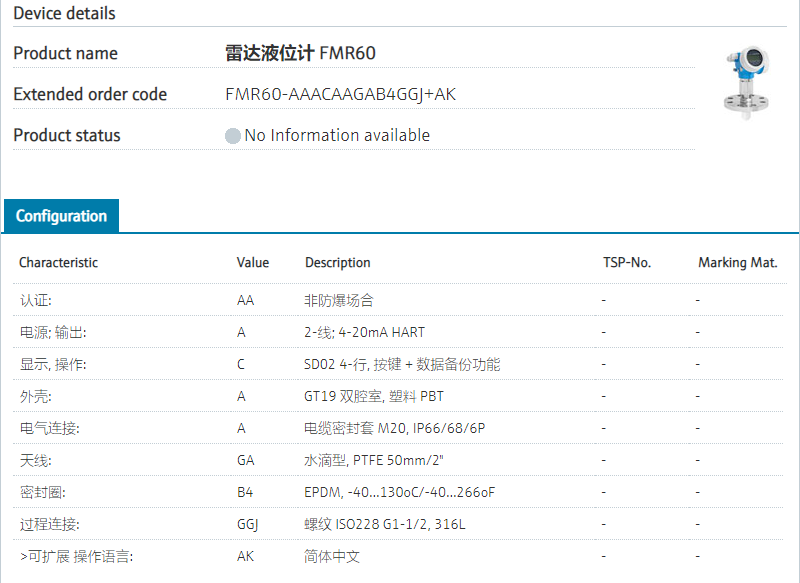Select the Configuration tab

click(x=61, y=216)
